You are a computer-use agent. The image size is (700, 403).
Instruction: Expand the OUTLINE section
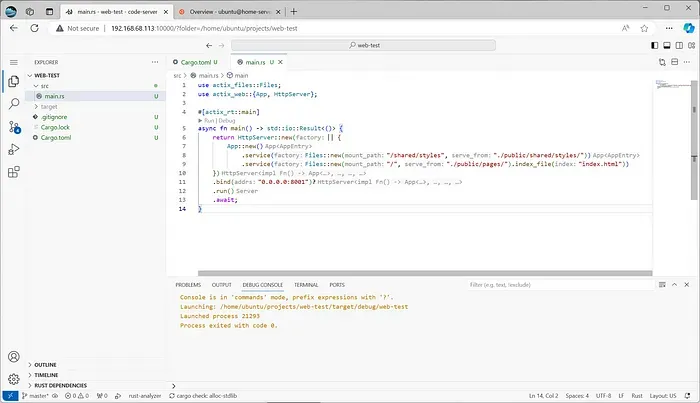coord(45,365)
